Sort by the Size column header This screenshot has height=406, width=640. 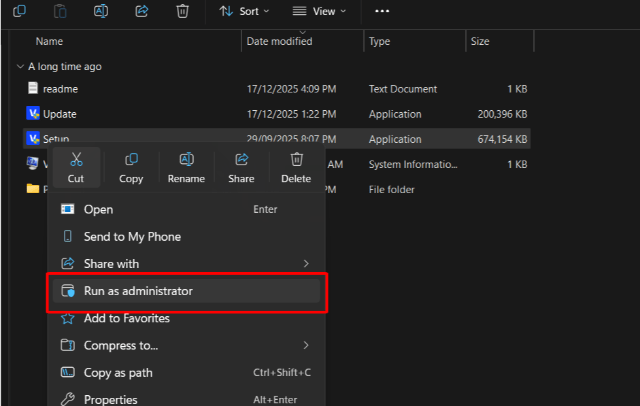tap(480, 42)
